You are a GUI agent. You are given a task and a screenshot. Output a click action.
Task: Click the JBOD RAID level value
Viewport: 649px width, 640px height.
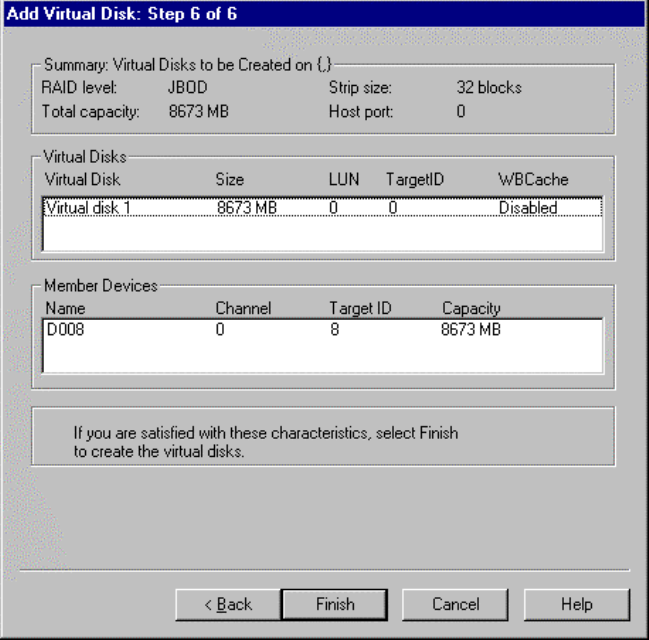click(x=187, y=87)
